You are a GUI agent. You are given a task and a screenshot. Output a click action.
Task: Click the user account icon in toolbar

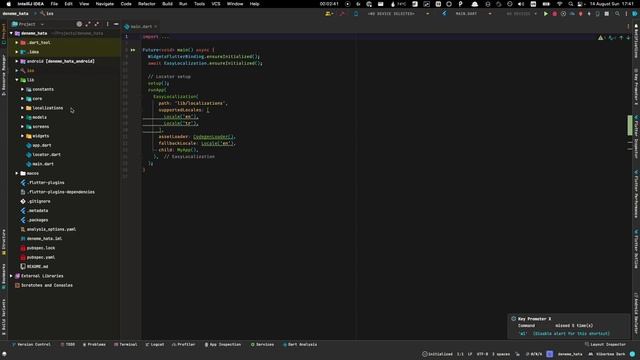[328, 14]
